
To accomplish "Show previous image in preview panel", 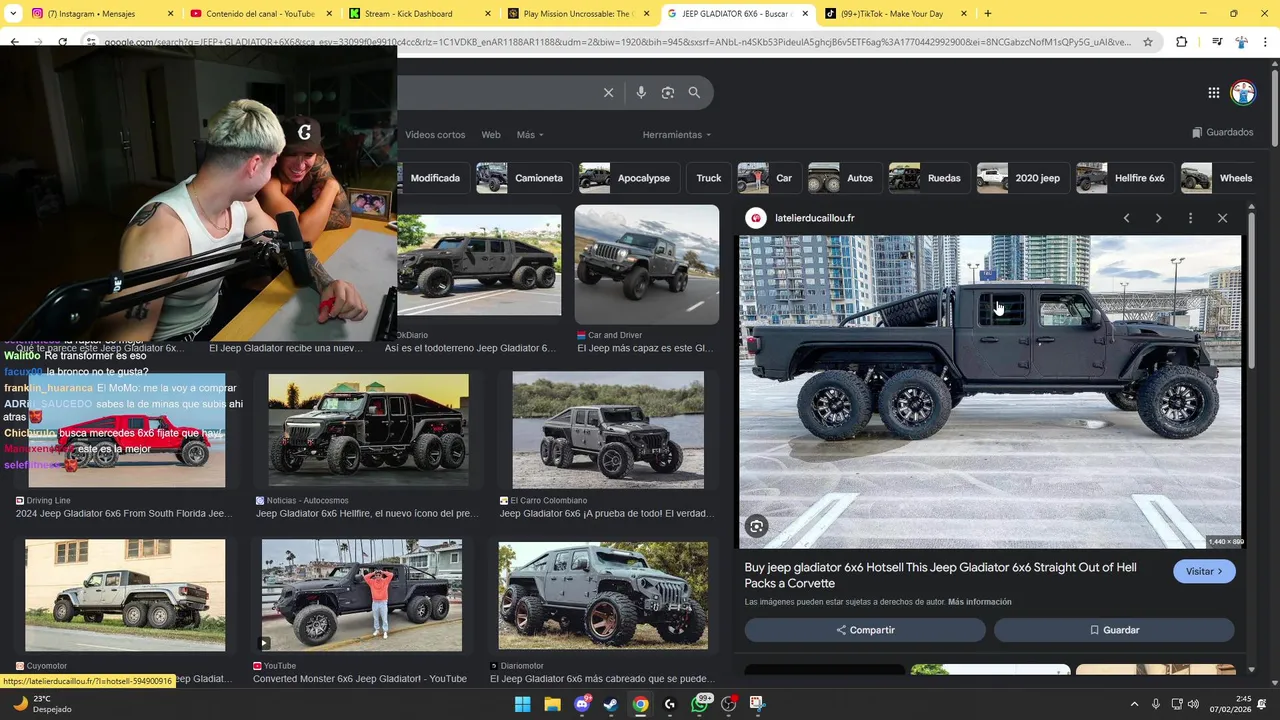I will [x=1126, y=218].
